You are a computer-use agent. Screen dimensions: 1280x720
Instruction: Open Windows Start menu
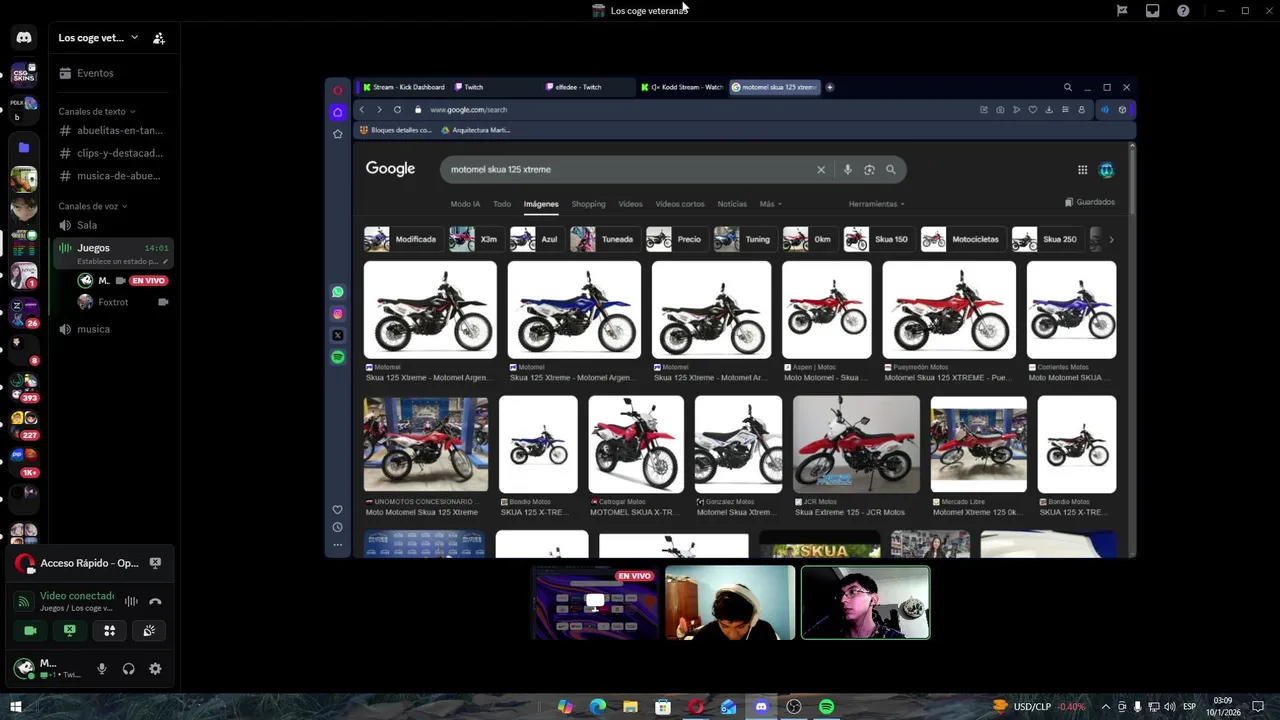(x=16, y=707)
